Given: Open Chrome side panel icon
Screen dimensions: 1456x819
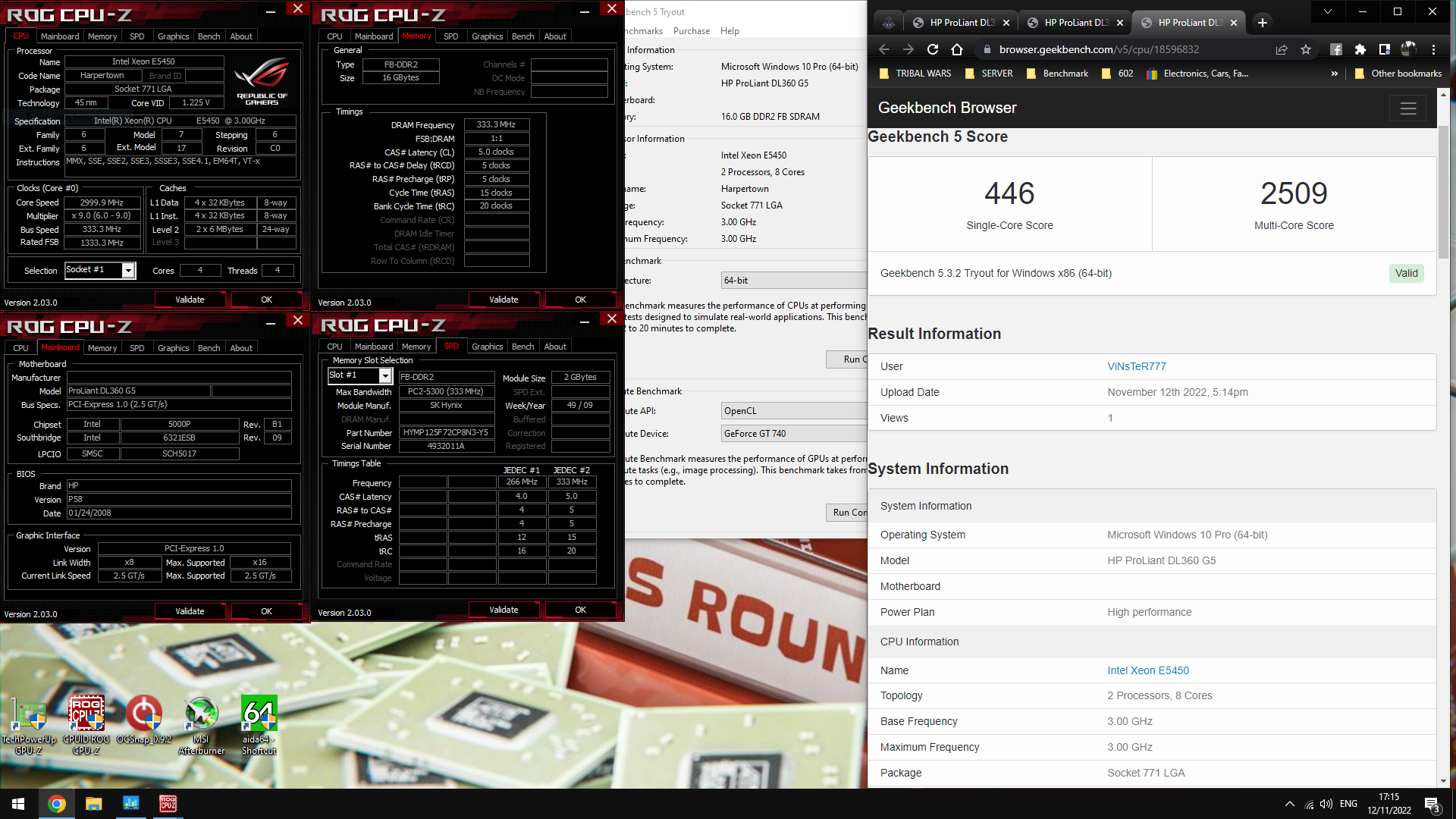Looking at the screenshot, I should [x=1385, y=49].
